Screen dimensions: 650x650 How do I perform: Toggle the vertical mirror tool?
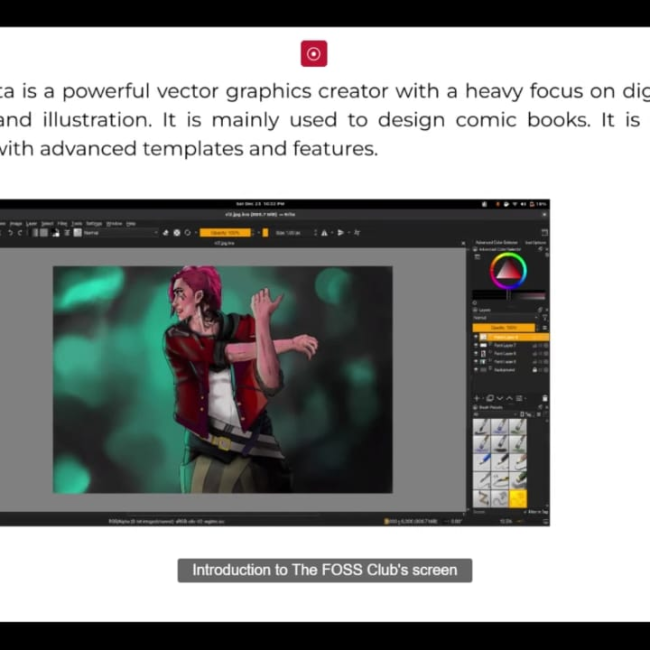point(340,233)
